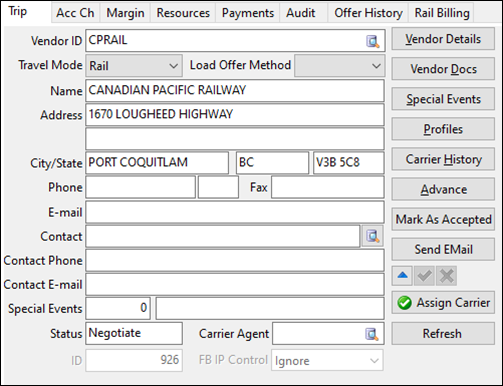Click the Vendor Details button

[x=443, y=39]
